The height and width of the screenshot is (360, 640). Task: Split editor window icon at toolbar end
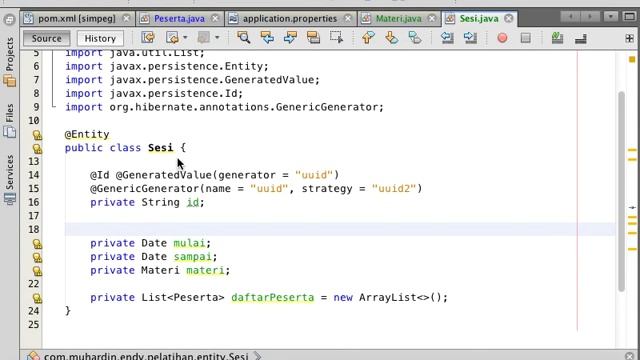[x=629, y=38]
